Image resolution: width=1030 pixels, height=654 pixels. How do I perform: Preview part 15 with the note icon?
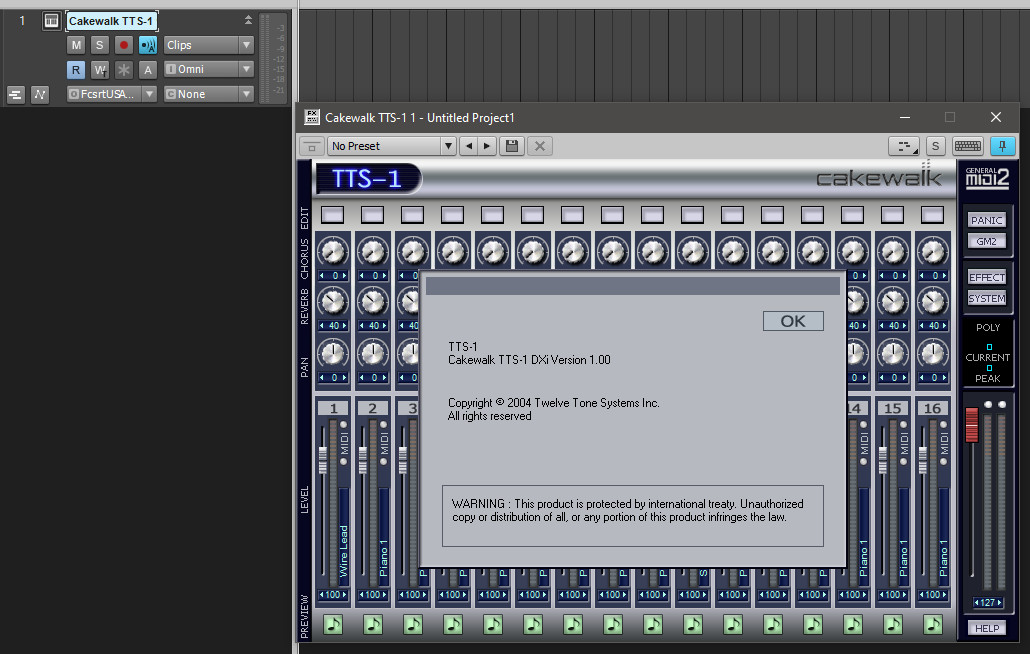(x=893, y=624)
